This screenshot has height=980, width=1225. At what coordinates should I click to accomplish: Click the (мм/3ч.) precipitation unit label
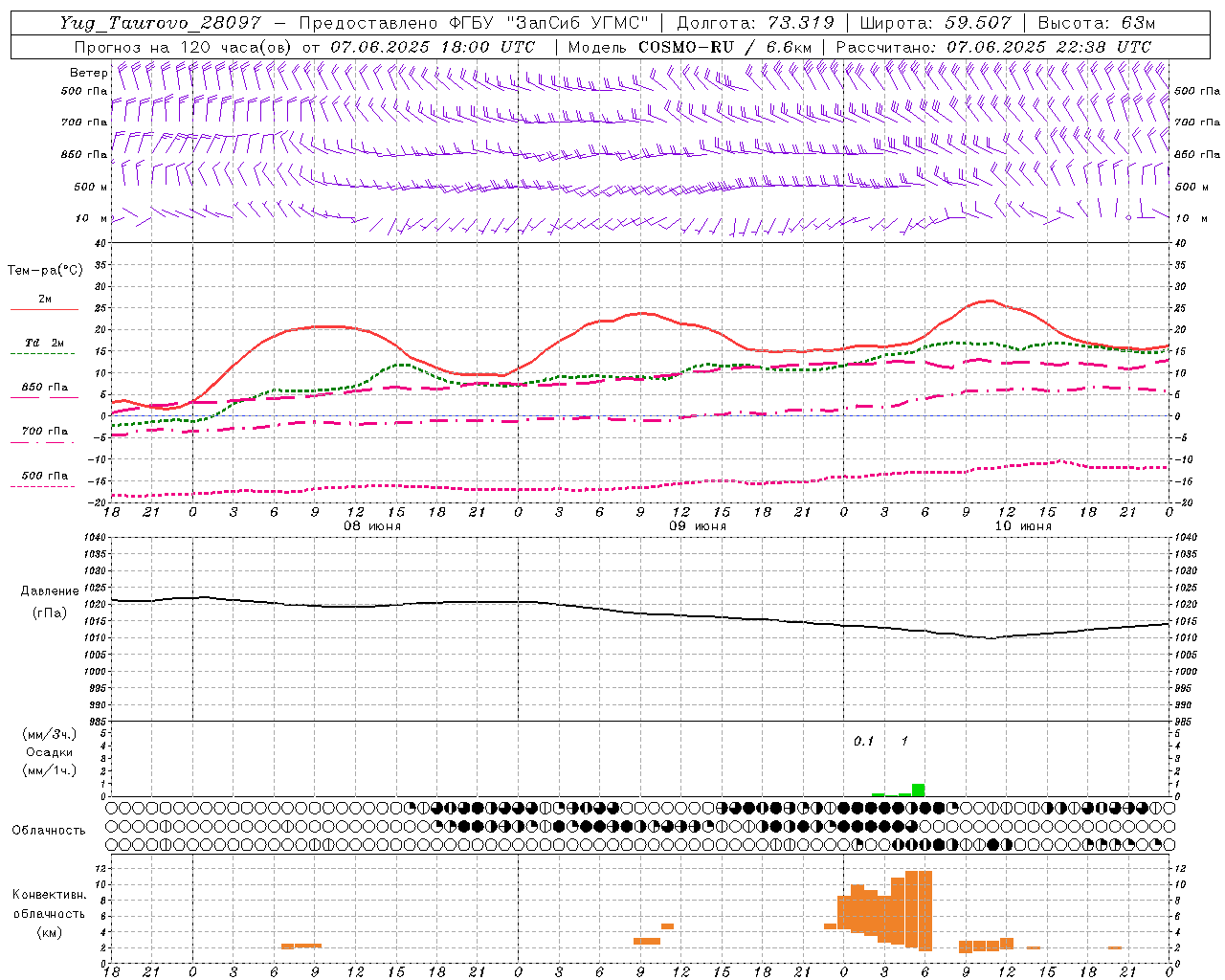pyautogui.click(x=50, y=734)
